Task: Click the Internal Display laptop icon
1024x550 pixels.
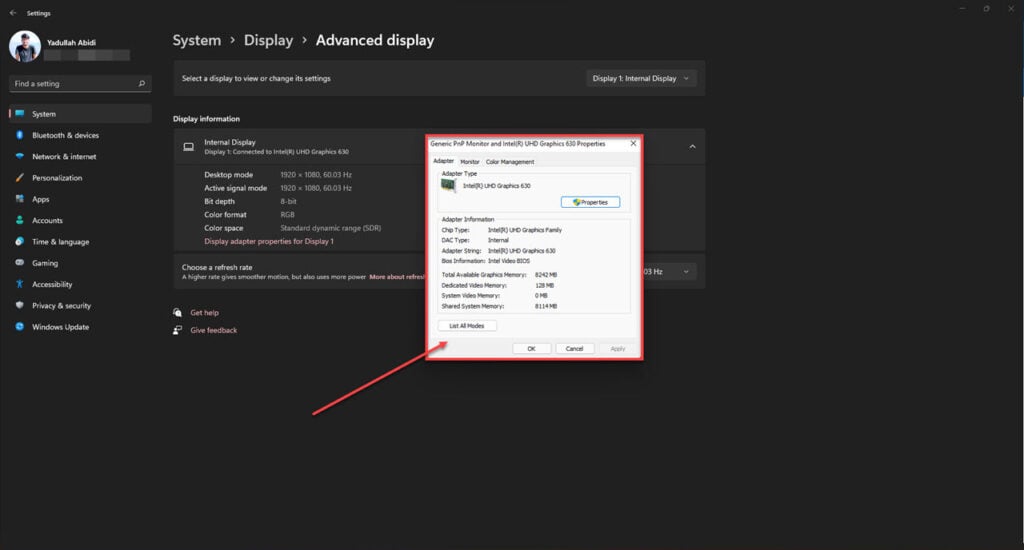Action: [x=189, y=147]
